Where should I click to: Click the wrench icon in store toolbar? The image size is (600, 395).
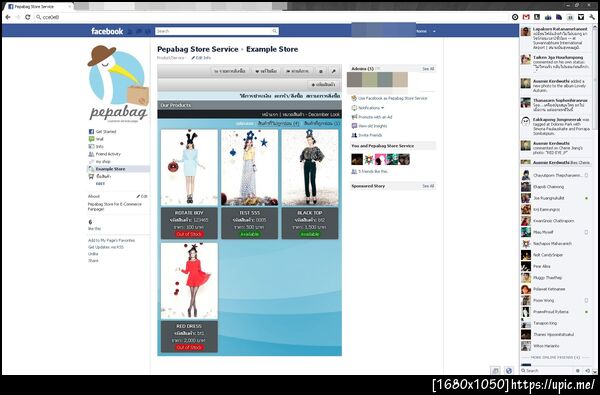pos(333,71)
